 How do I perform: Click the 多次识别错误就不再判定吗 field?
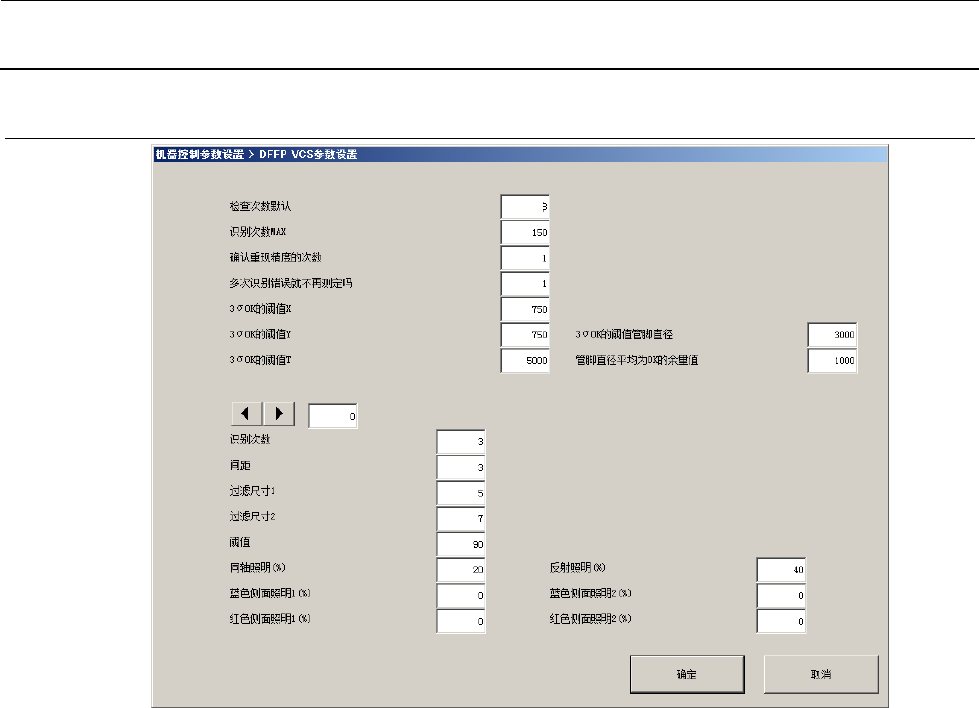[525, 283]
